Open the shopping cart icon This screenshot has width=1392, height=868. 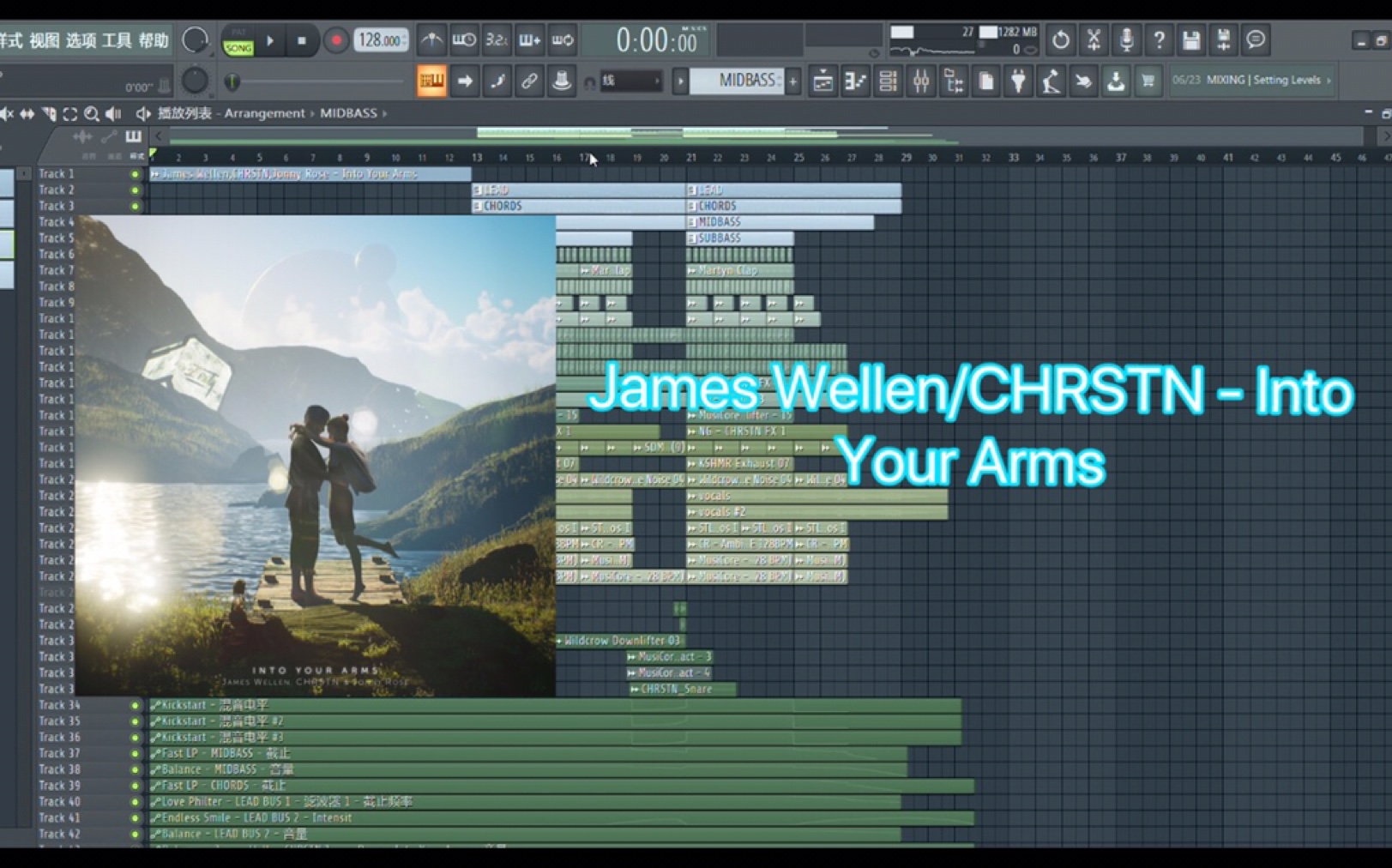coord(1148,81)
